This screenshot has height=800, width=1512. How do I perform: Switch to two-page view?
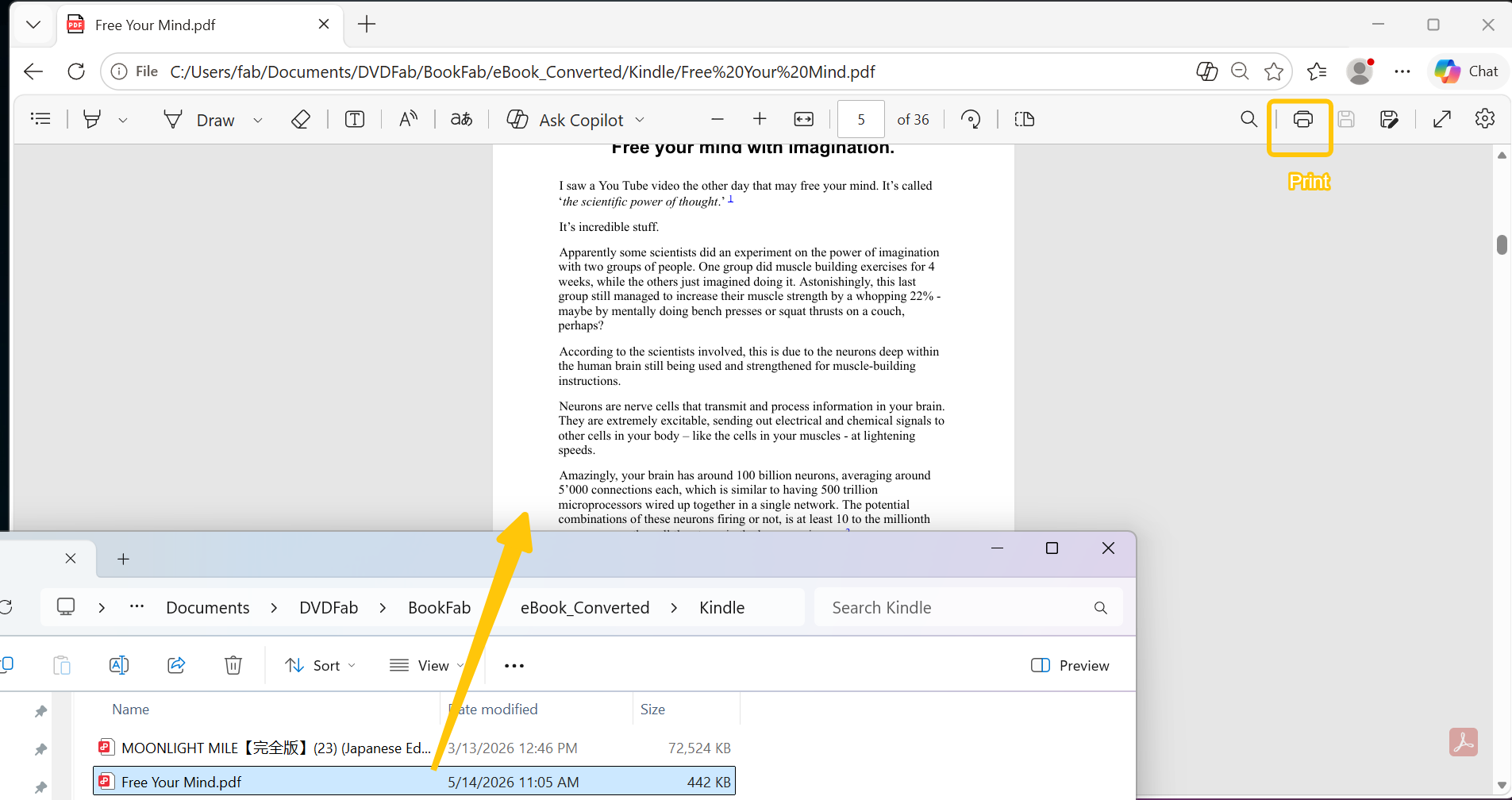pos(1025,119)
